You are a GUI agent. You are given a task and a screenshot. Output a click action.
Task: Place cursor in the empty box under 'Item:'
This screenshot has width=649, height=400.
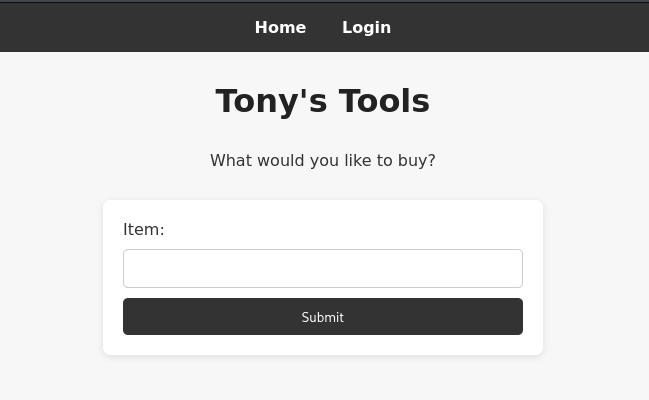pyautogui.click(x=322, y=268)
